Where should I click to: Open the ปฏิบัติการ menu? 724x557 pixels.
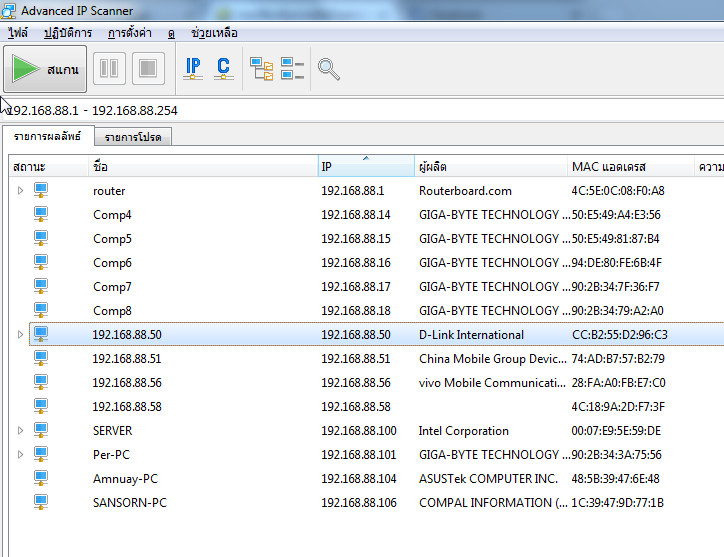pos(68,33)
